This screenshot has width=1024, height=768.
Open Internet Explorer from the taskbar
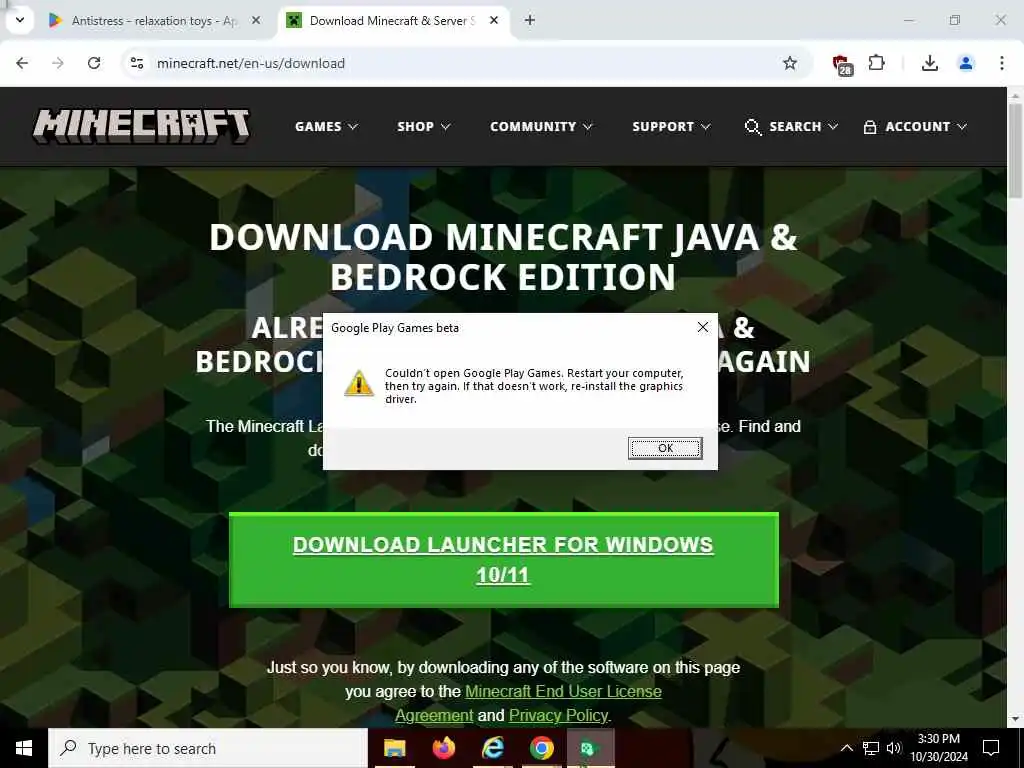(492, 748)
